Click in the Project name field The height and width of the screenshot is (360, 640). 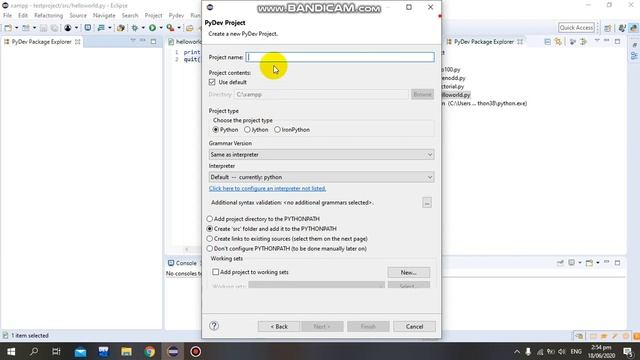(x=340, y=57)
